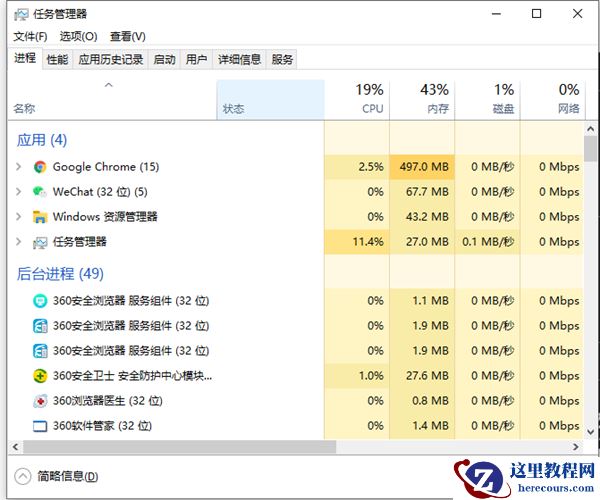This screenshot has width=600, height=500.
Task: Sort by the 状态 column header
Action: pos(270,100)
